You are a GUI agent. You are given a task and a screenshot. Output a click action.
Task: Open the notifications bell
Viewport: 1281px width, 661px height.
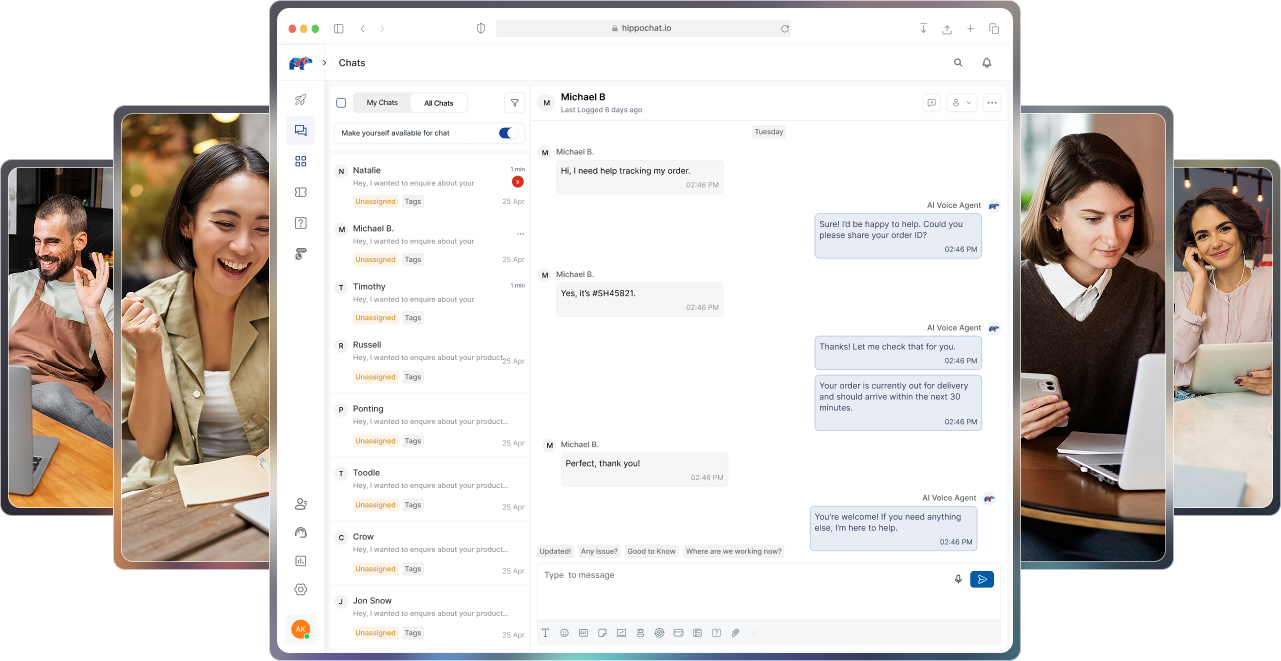(987, 63)
